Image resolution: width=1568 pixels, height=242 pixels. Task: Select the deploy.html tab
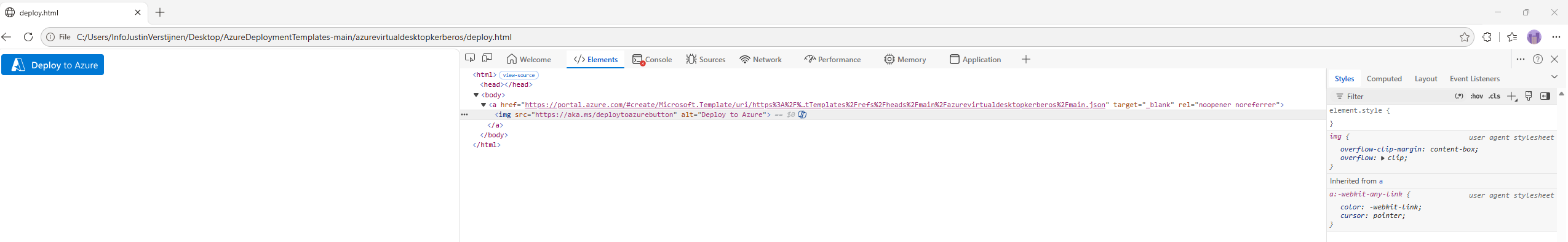tap(74, 12)
